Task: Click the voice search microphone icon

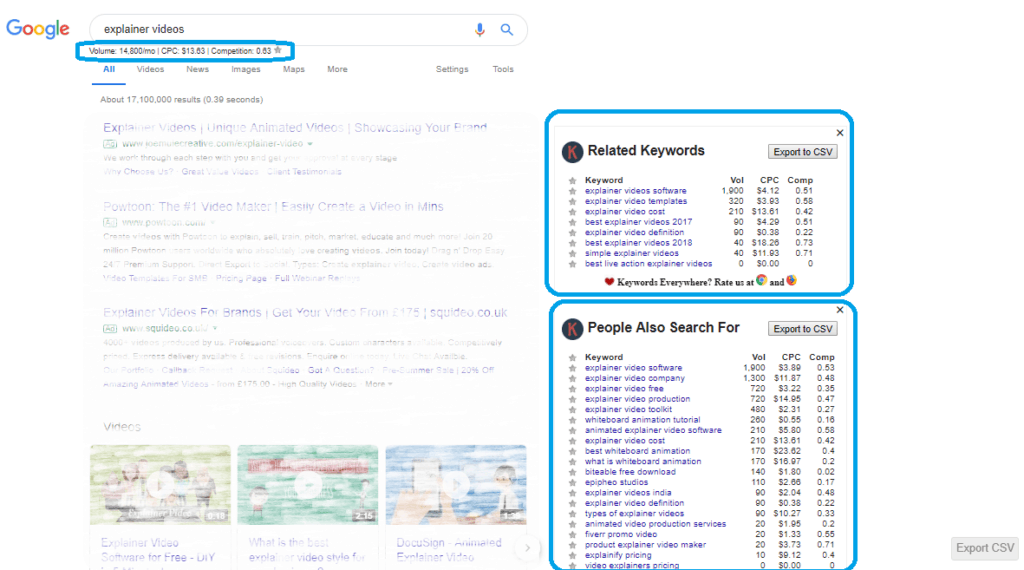Action: [x=479, y=29]
